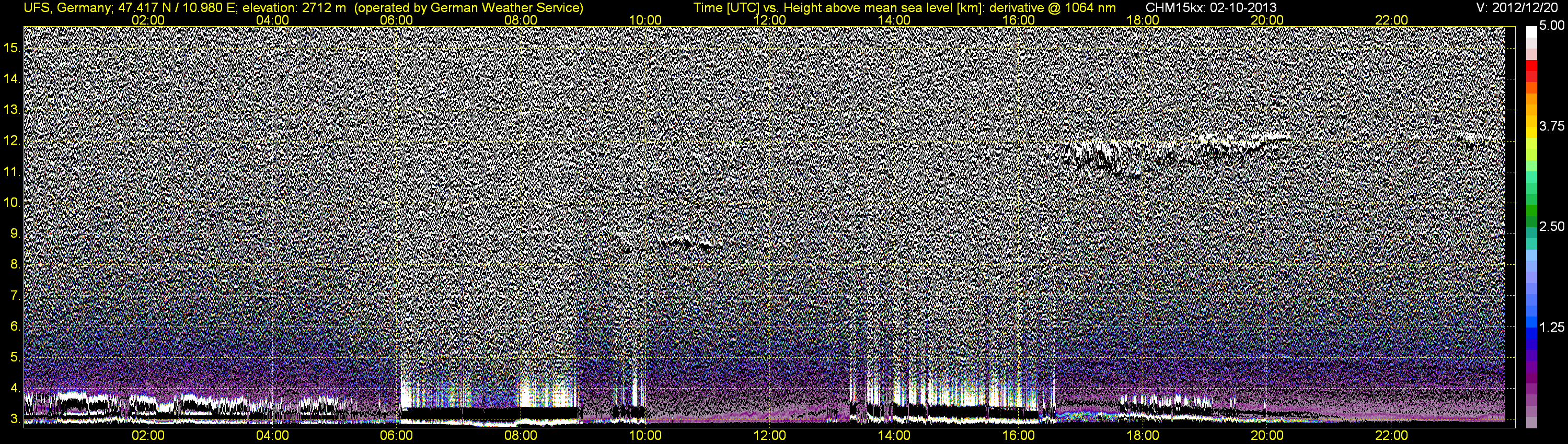Click the 2.50 value on the color scale
Screen dimensions: 1568x444
pos(1552,227)
